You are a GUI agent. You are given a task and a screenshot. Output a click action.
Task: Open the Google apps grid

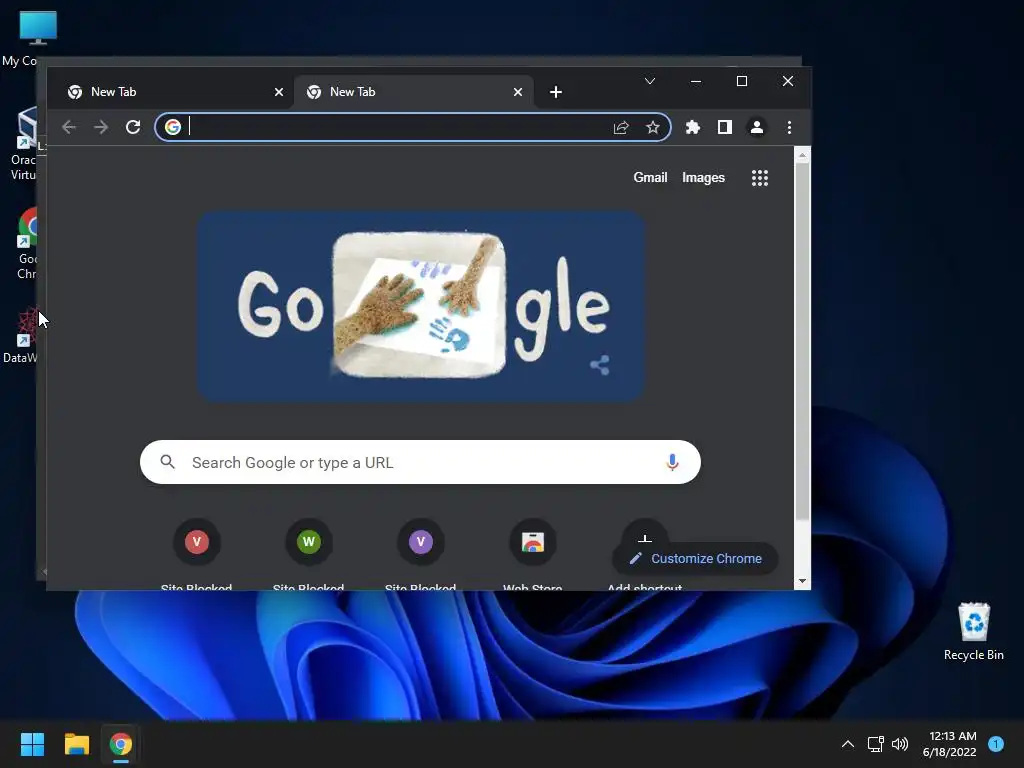tap(760, 178)
